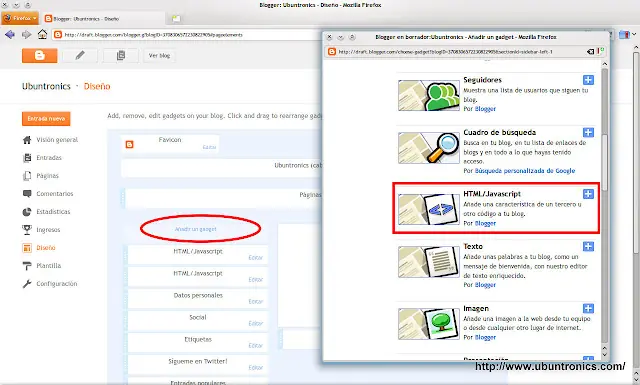Screen dimensions: 640x385
Task: Click the Seguidores gadget thumbnail
Action: tap(429, 96)
